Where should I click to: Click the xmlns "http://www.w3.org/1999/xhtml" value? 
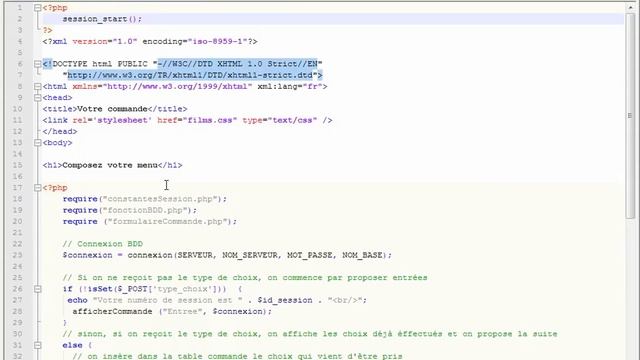[x=177, y=87]
